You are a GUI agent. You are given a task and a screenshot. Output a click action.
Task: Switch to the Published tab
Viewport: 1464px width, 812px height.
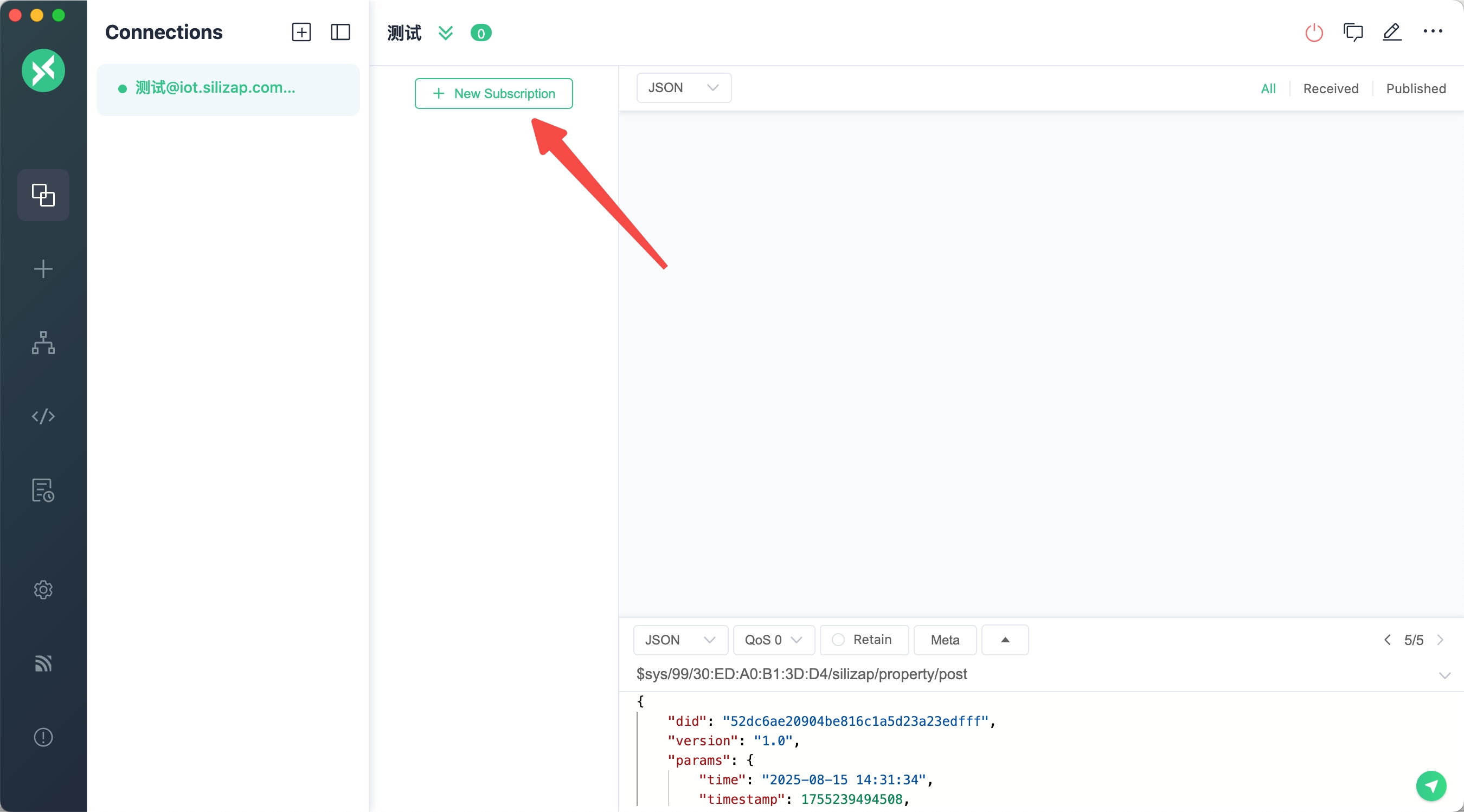point(1416,89)
